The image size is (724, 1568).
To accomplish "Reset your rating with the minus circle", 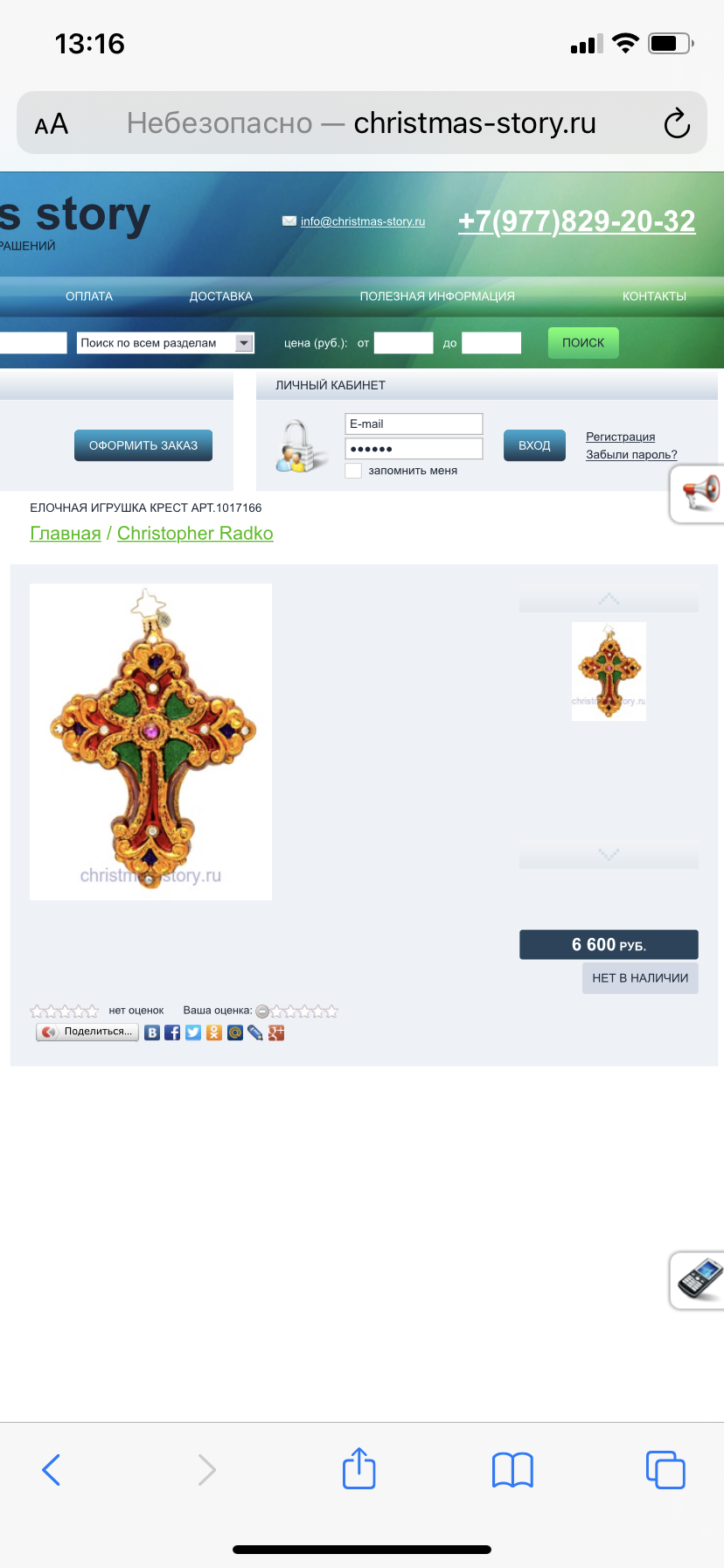I will pos(262,1011).
